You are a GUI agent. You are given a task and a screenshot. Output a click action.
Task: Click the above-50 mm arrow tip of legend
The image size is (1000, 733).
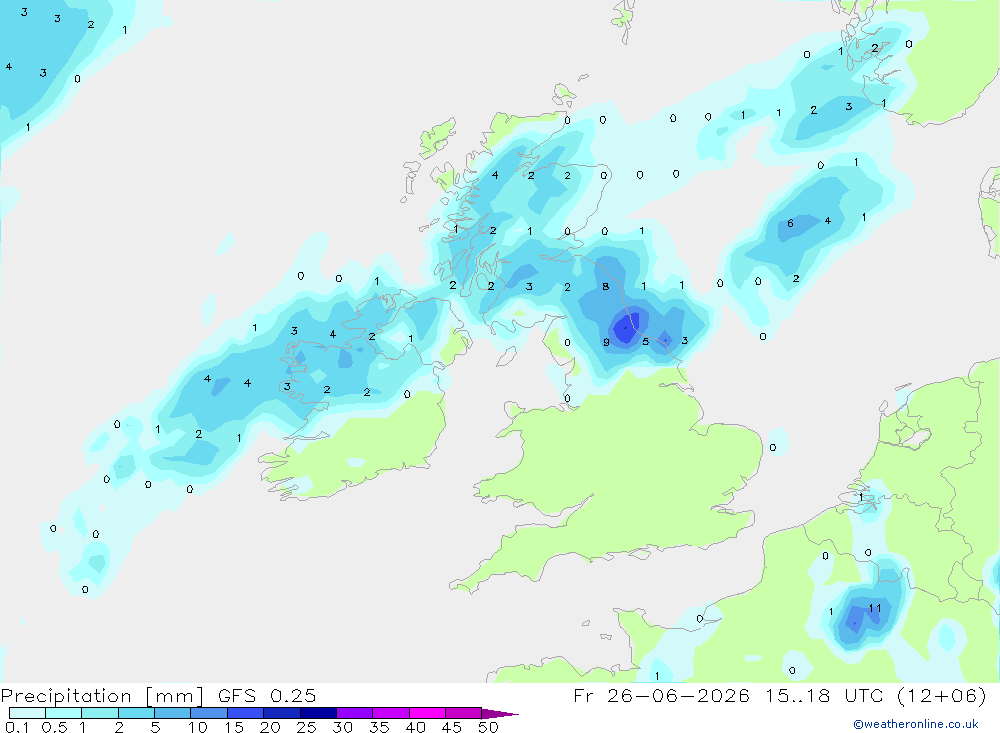tap(500, 714)
